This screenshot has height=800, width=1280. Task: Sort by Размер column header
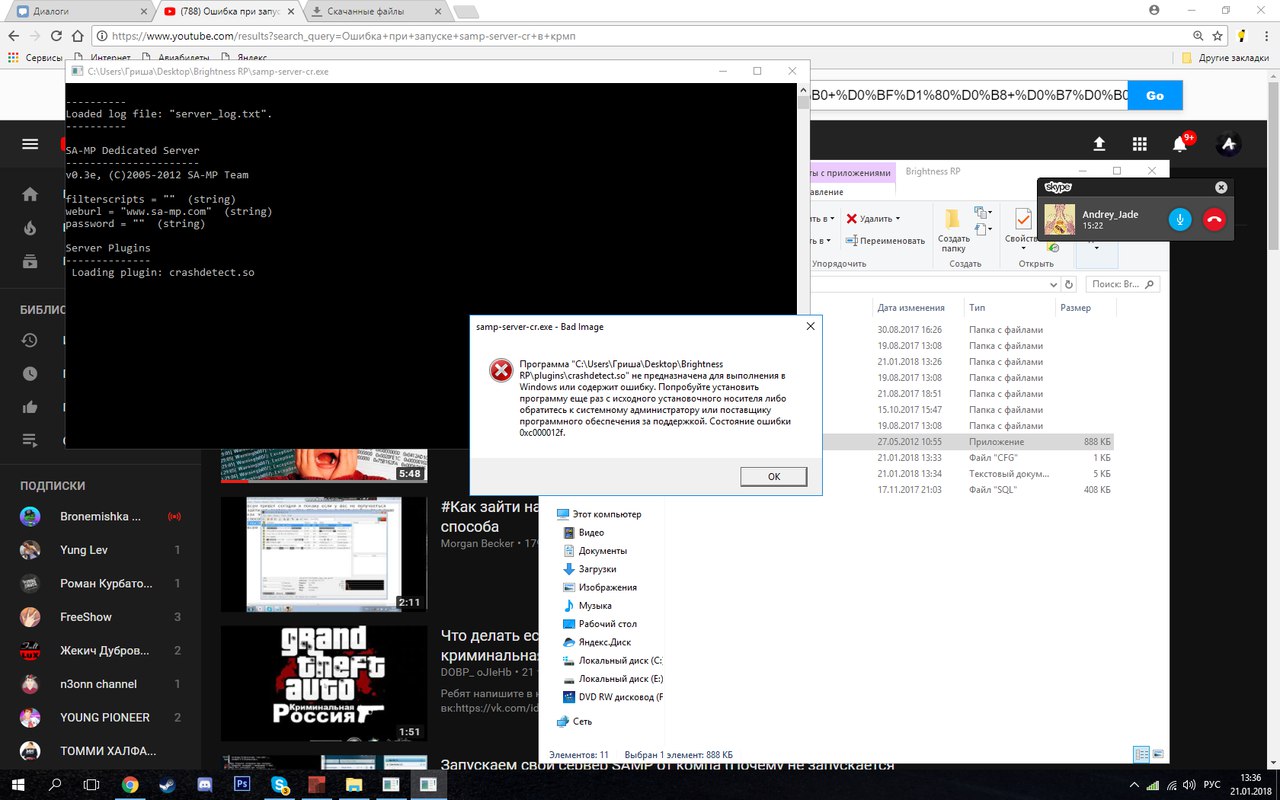pyautogui.click(x=1076, y=308)
